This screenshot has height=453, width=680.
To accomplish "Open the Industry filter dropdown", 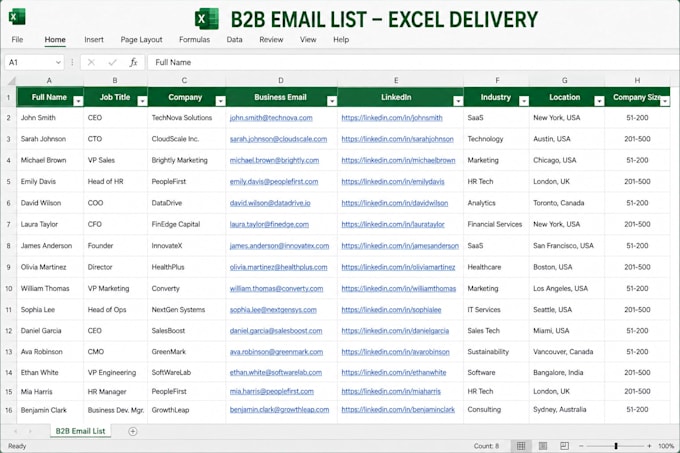I will tap(524, 101).
